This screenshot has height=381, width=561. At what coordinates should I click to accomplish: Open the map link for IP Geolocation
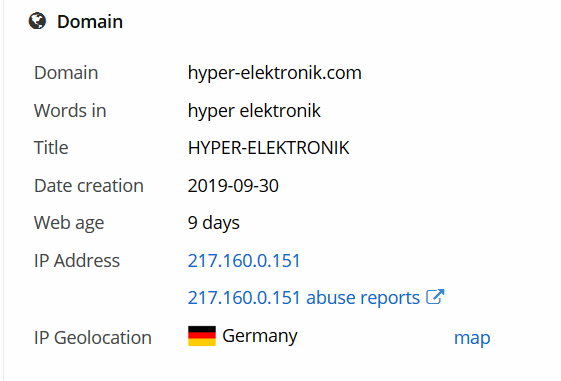tap(472, 338)
